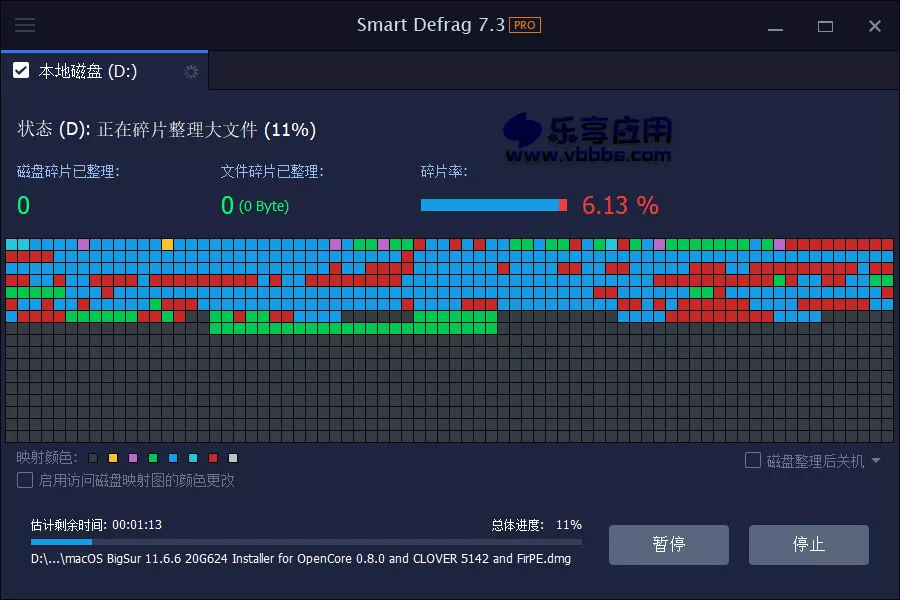Enable the 磁盘整理后关机 checkbox
Image resolution: width=900 pixels, height=600 pixels.
tap(753, 459)
